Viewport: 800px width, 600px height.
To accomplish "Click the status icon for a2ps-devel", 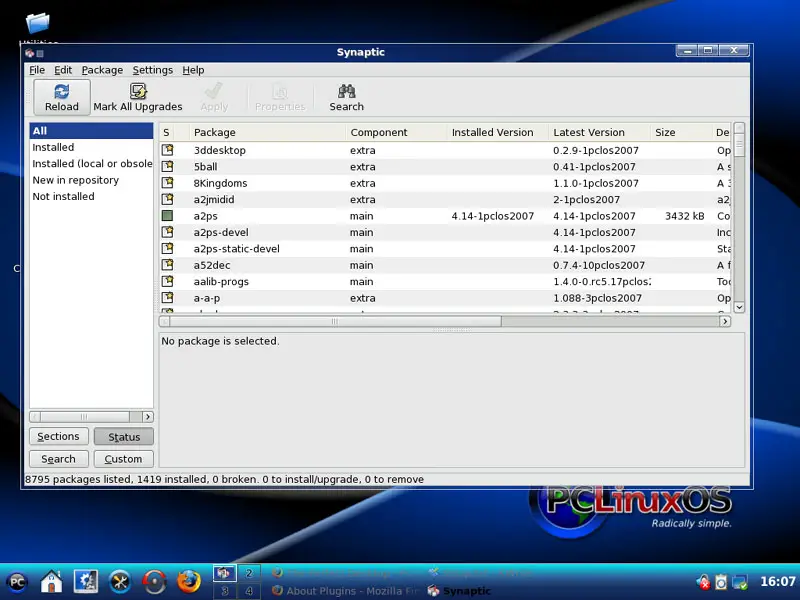I will 167,232.
